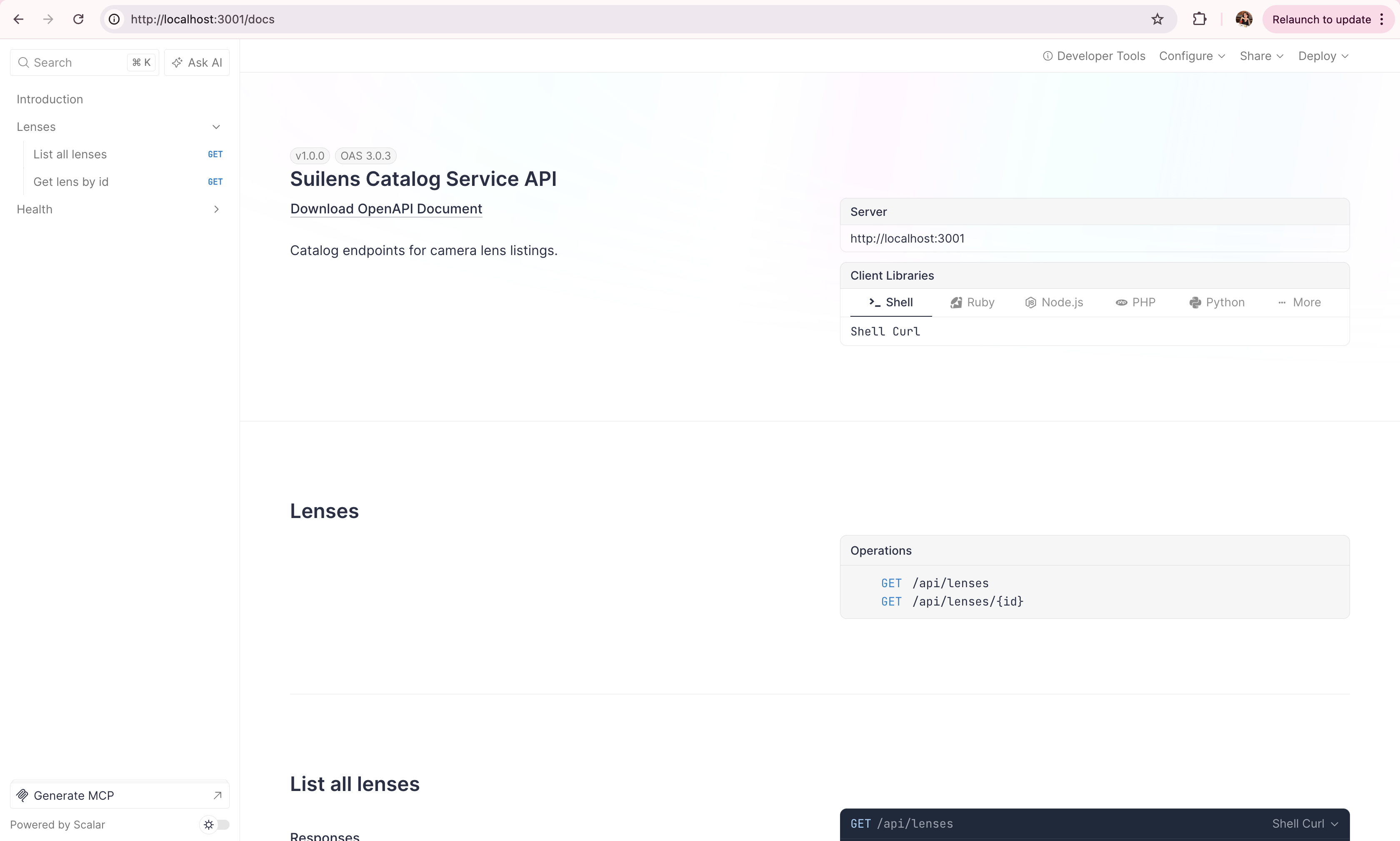Click Download OpenAPI Document link
This screenshot has height=841, width=1400.
[x=386, y=208]
